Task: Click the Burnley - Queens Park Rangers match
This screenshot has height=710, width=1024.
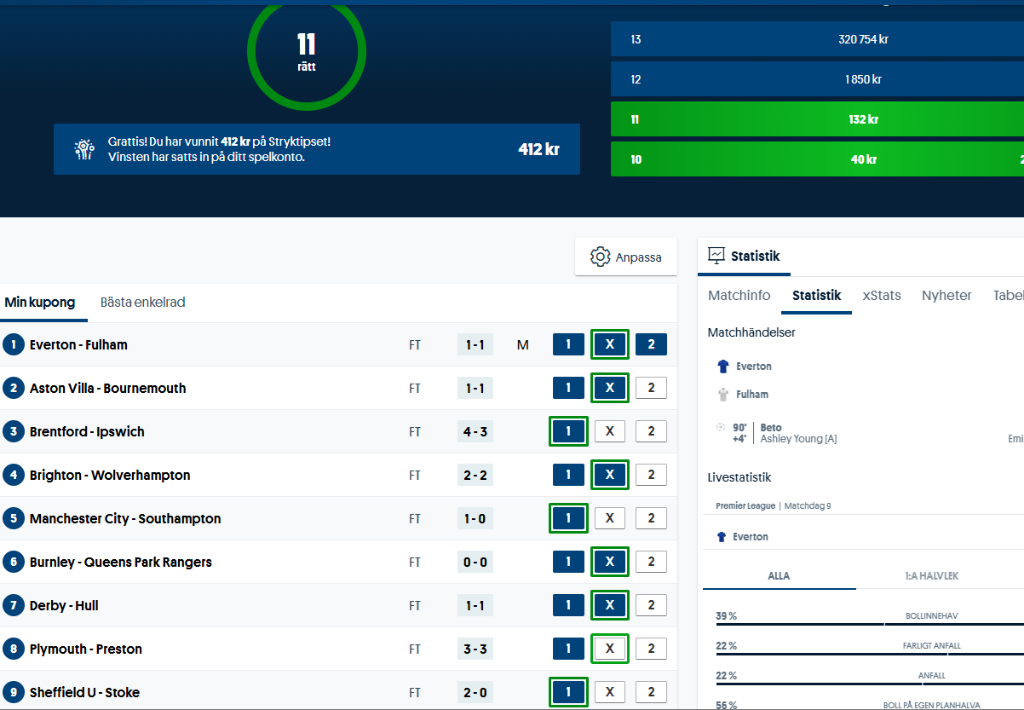Action: pyautogui.click(x=121, y=562)
